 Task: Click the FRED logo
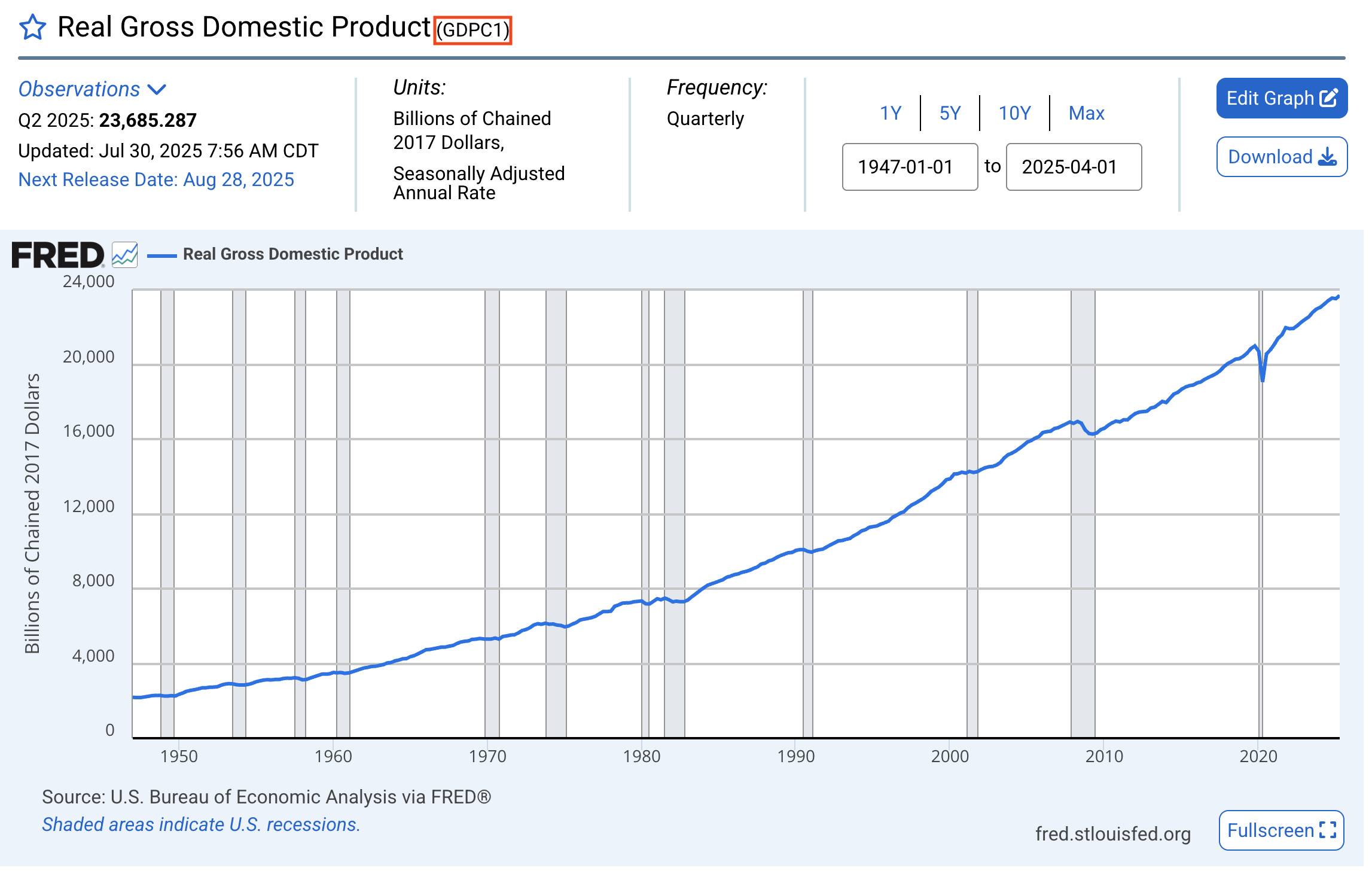tap(57, 254)
